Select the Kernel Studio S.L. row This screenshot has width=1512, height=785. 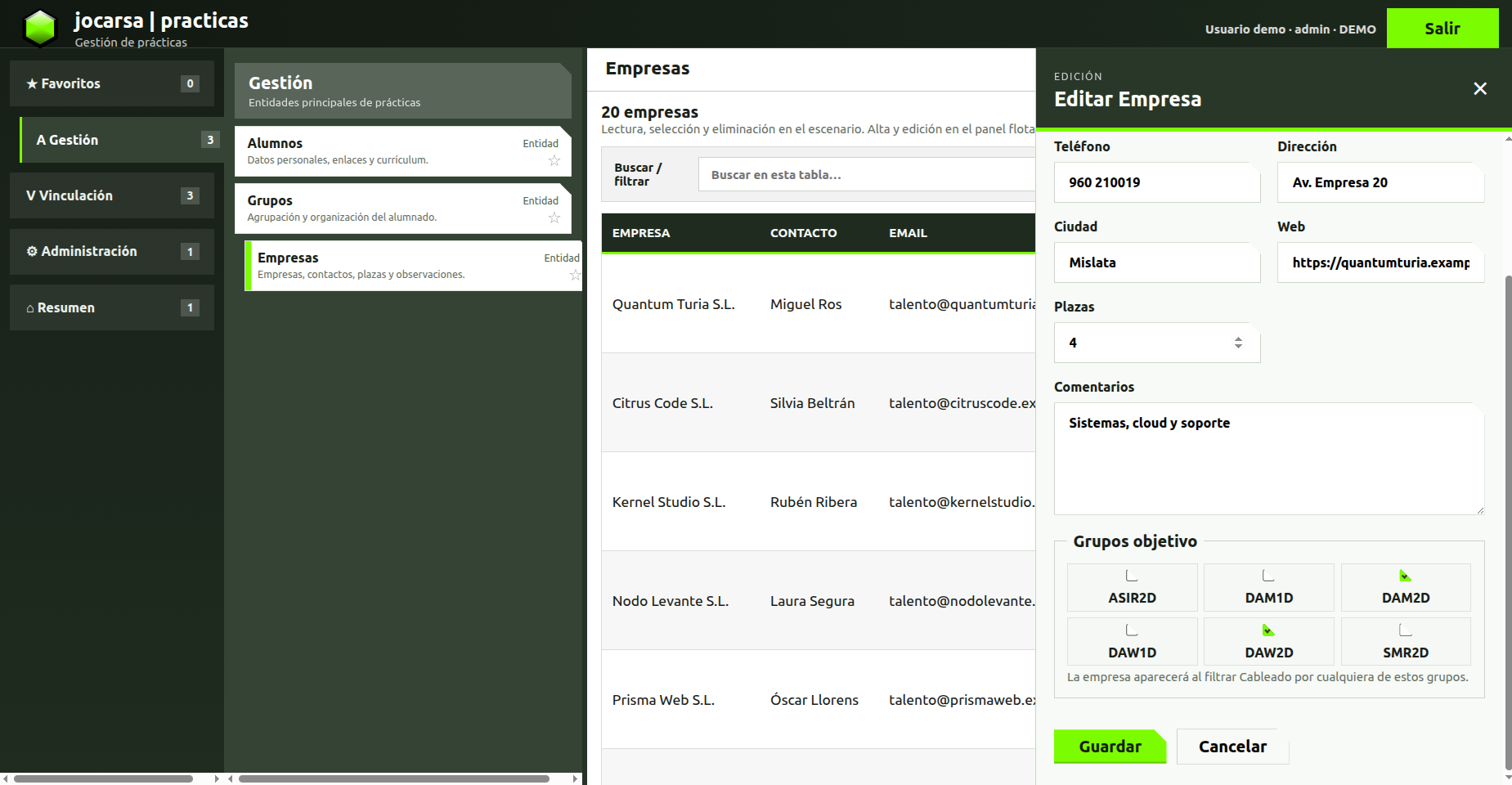819,502
